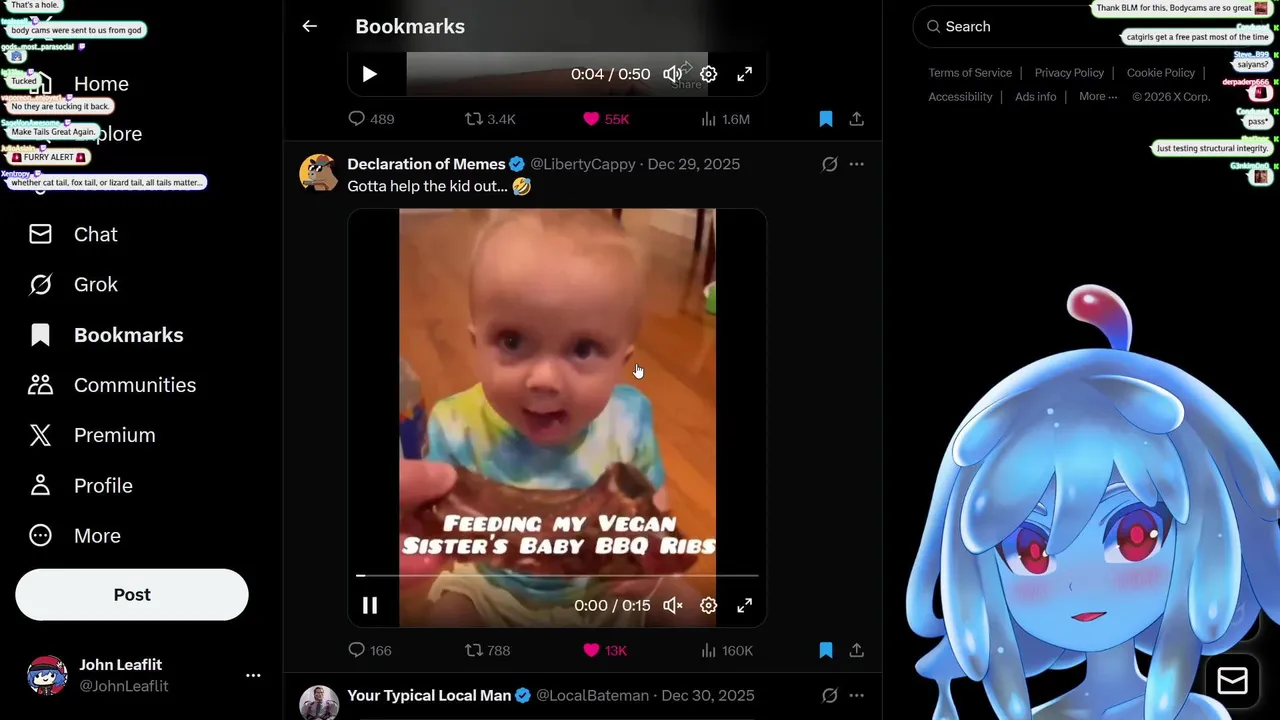Unmute the Declaration of Memes video
This screenshot has width=1280, height=720.
pyautogui.click(x=673, y=605)
